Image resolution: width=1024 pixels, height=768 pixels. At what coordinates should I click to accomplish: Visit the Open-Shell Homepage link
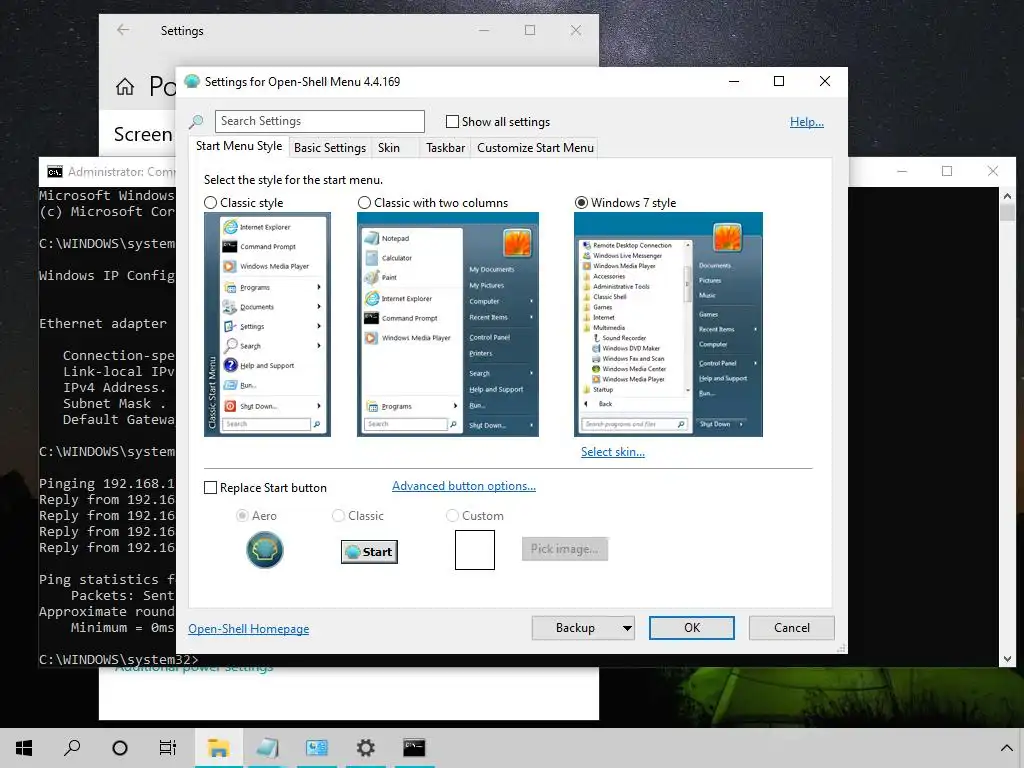click(x=249, y=629)
